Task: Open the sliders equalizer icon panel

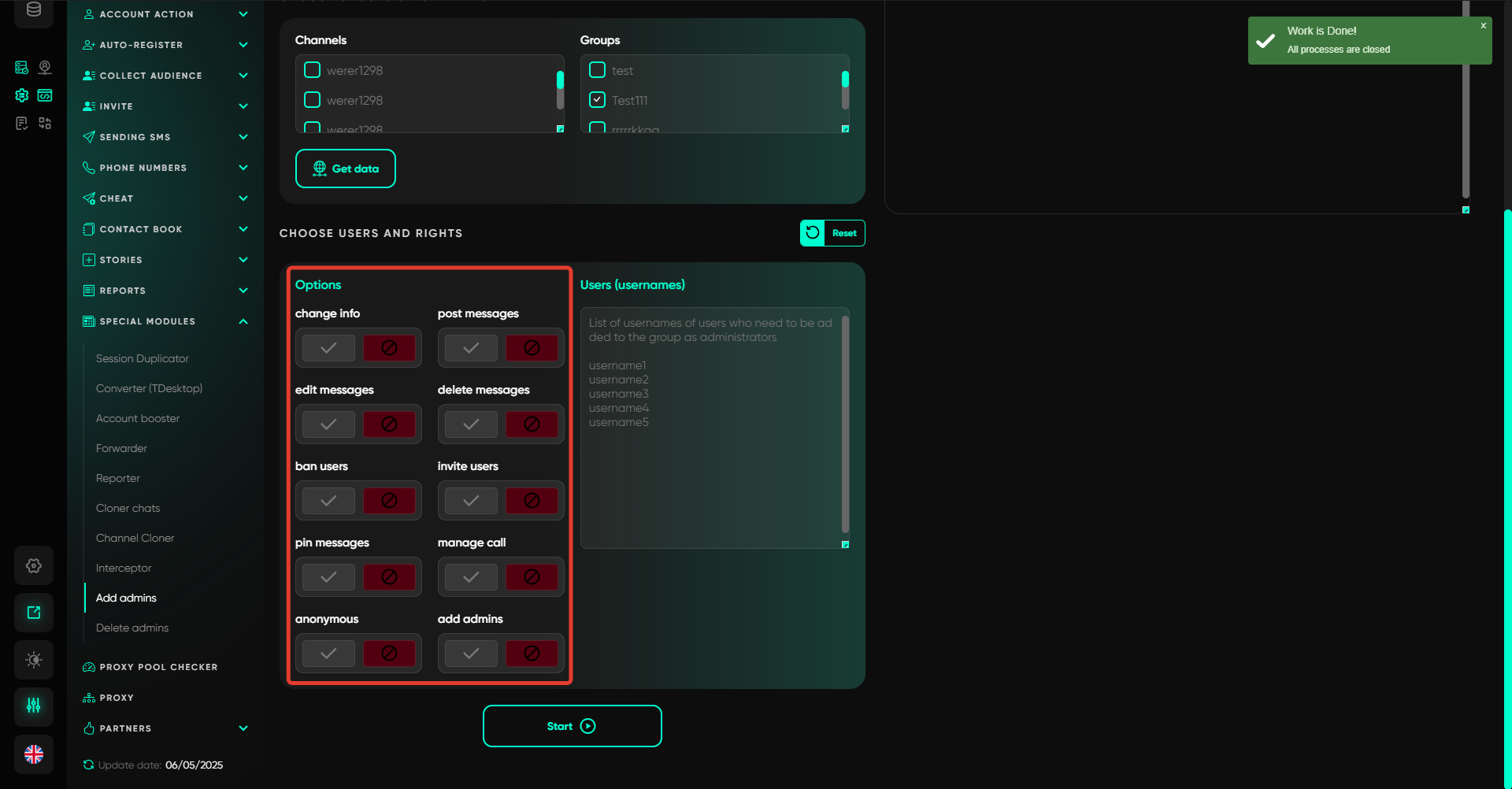Action: click(x=34, y=706)
